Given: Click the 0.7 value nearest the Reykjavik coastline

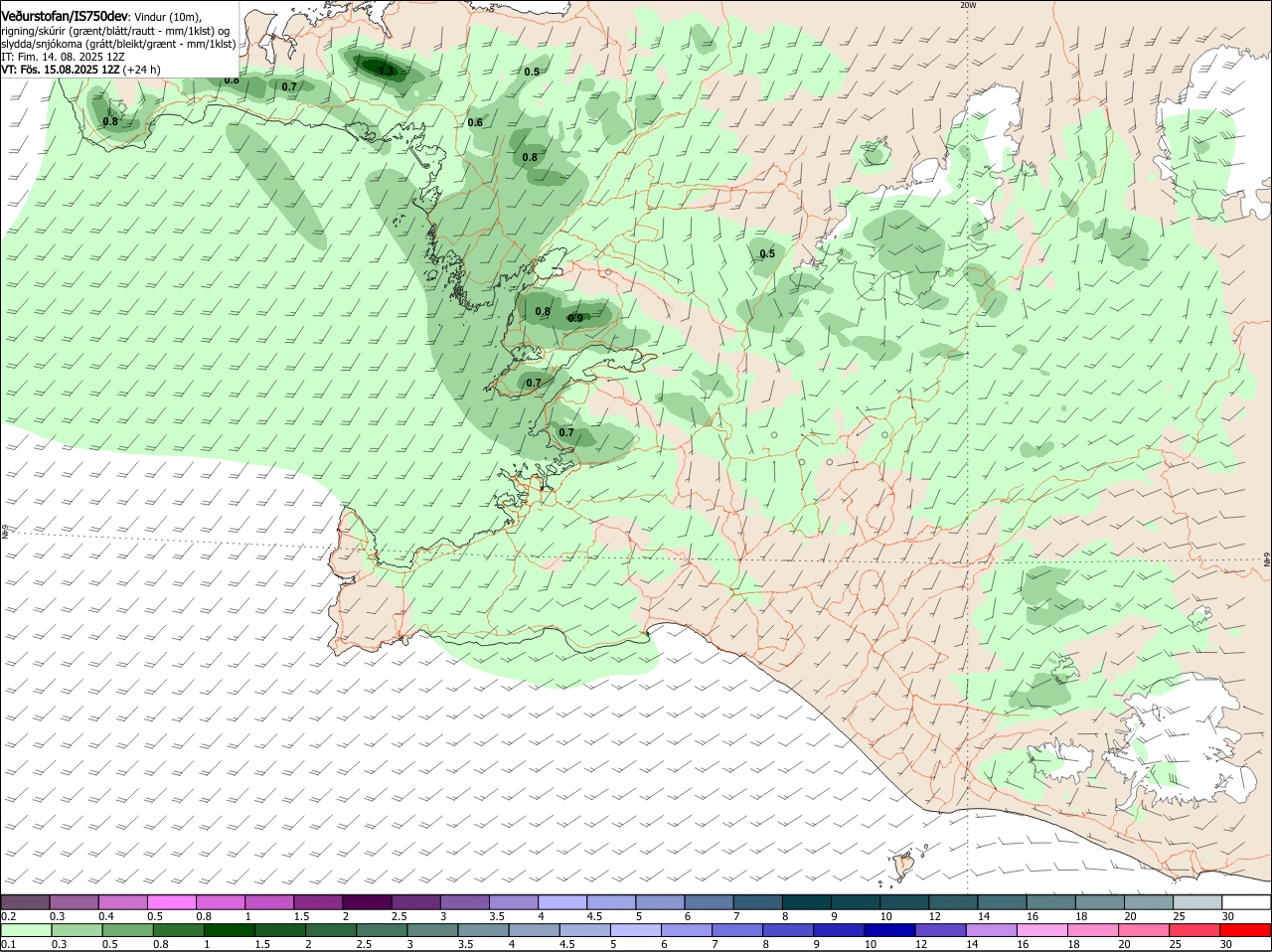Looking at the screenshot, I should click(x=566, y=432).
